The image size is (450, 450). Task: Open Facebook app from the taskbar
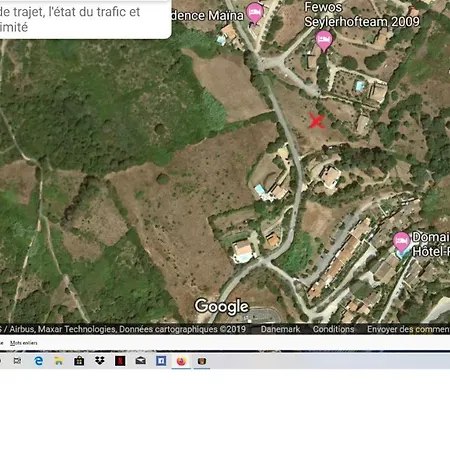(x=161, y=361)
